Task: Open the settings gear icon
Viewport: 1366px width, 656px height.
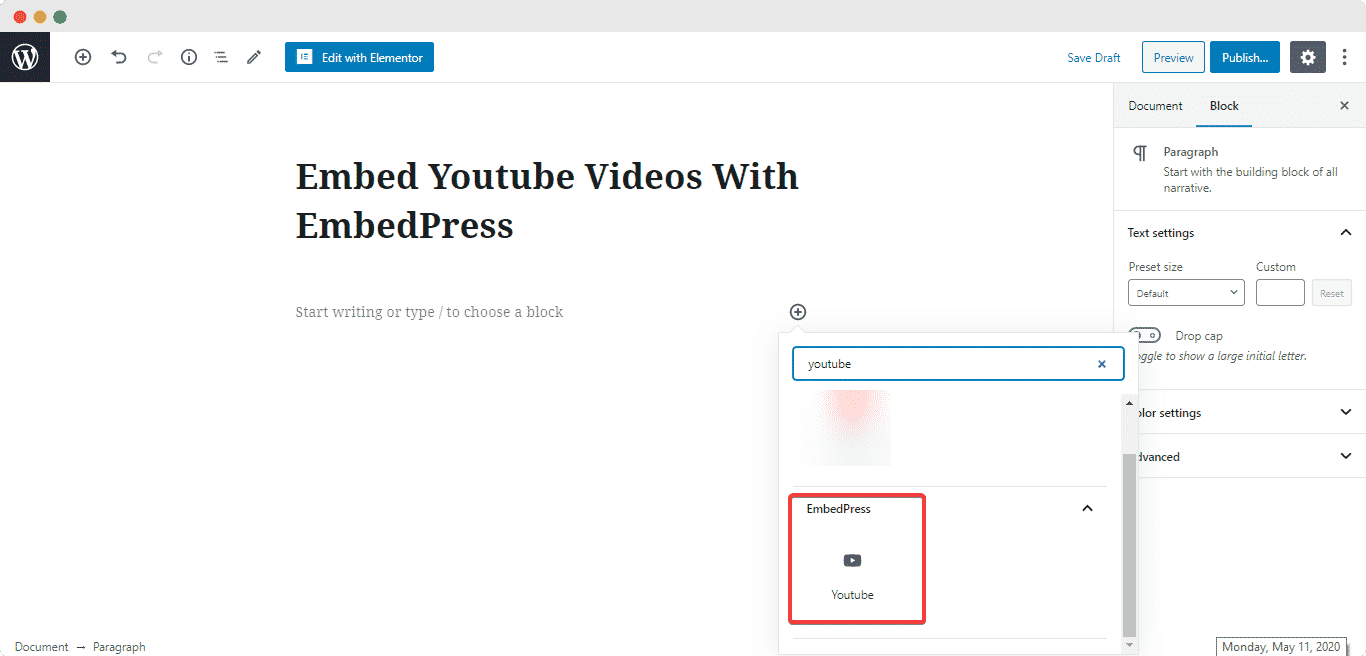Action: click(1307, 57)
